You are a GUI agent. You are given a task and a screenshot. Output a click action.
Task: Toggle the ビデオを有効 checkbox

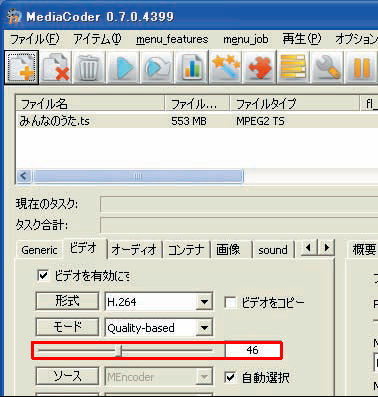43,276
